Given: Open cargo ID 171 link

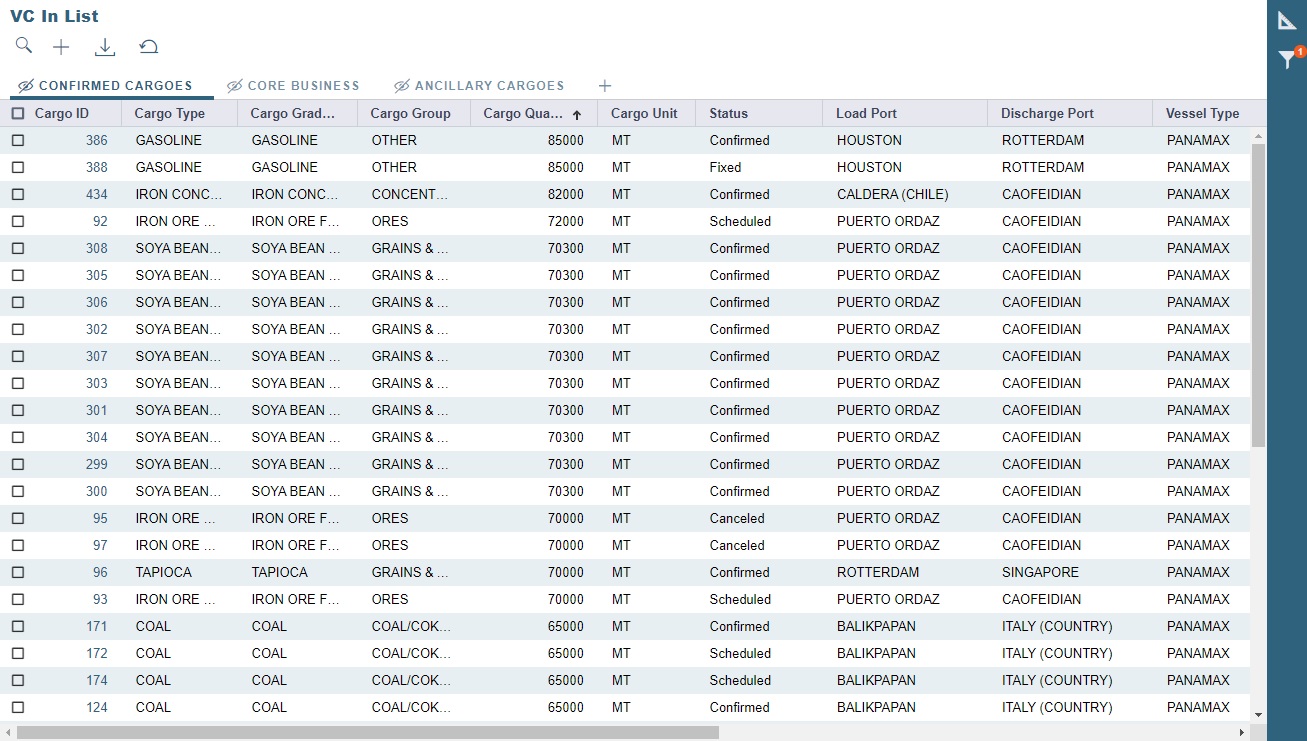Looking at the screenshot, I should 97,627.
